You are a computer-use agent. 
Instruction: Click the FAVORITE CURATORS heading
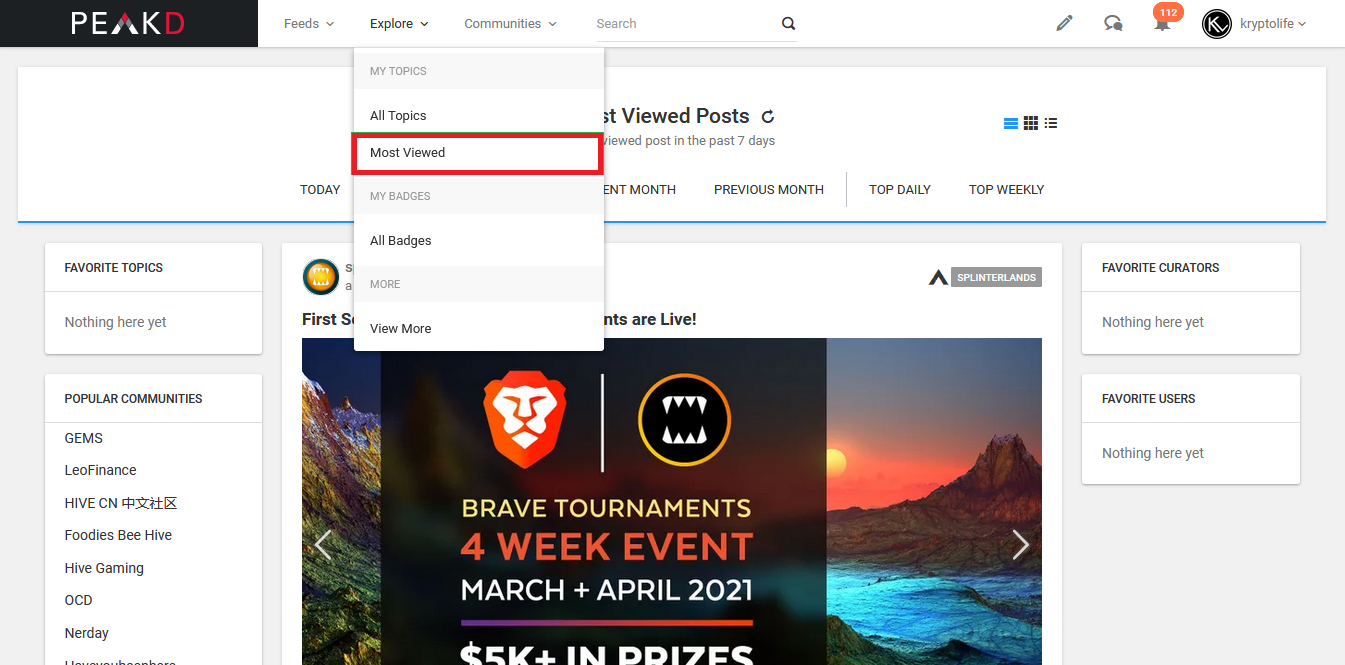(1161, 268)
